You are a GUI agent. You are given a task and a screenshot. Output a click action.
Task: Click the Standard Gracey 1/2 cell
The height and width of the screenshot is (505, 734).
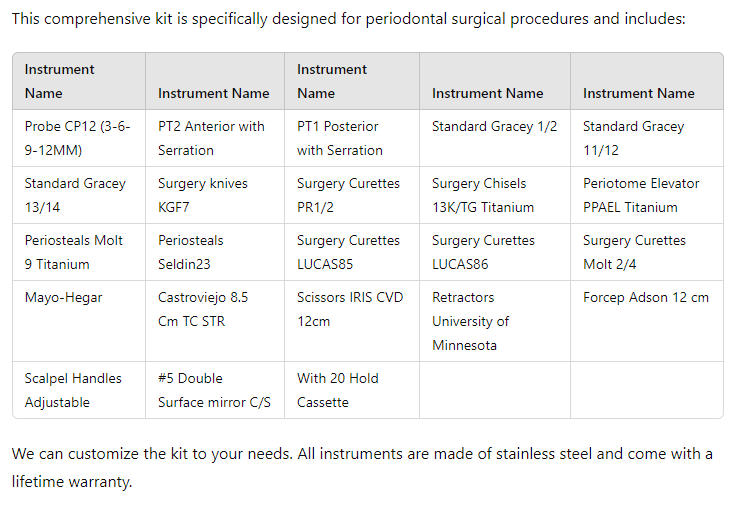pyautogui.click(x=494, y=127)
